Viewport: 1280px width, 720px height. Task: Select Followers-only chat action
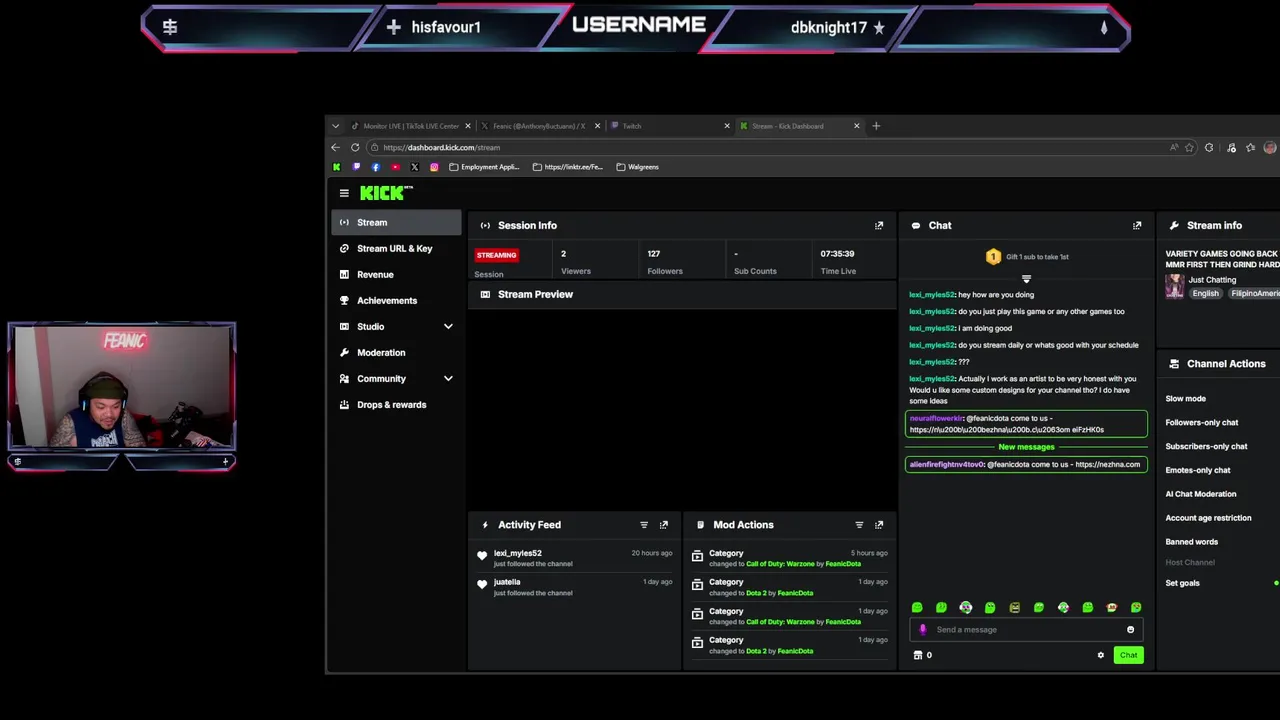(x=1201, y=423)
